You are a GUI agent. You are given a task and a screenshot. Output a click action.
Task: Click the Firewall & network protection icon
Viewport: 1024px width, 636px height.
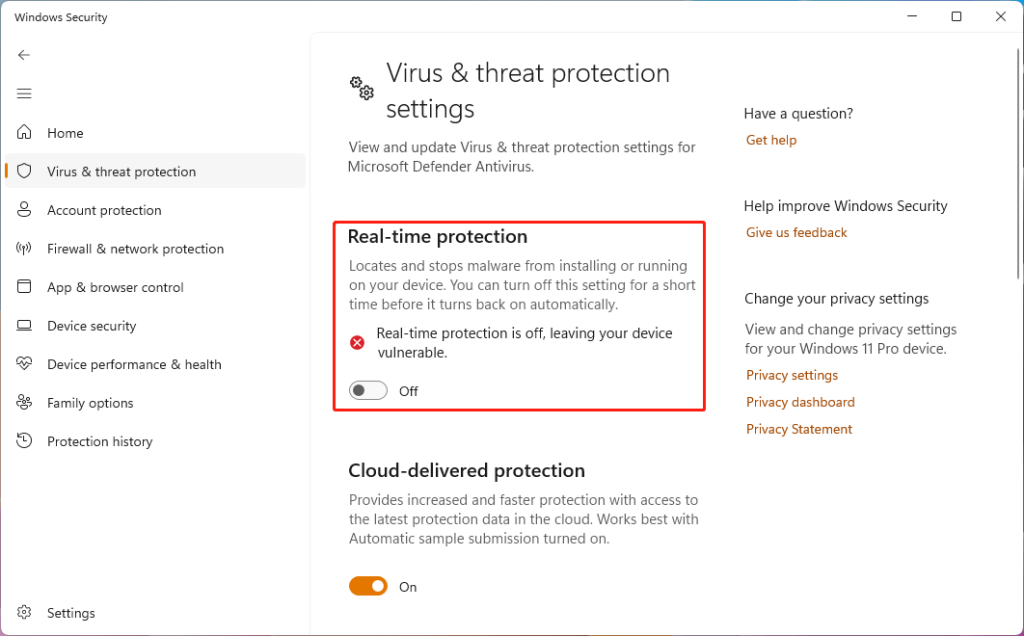point(25,249)
